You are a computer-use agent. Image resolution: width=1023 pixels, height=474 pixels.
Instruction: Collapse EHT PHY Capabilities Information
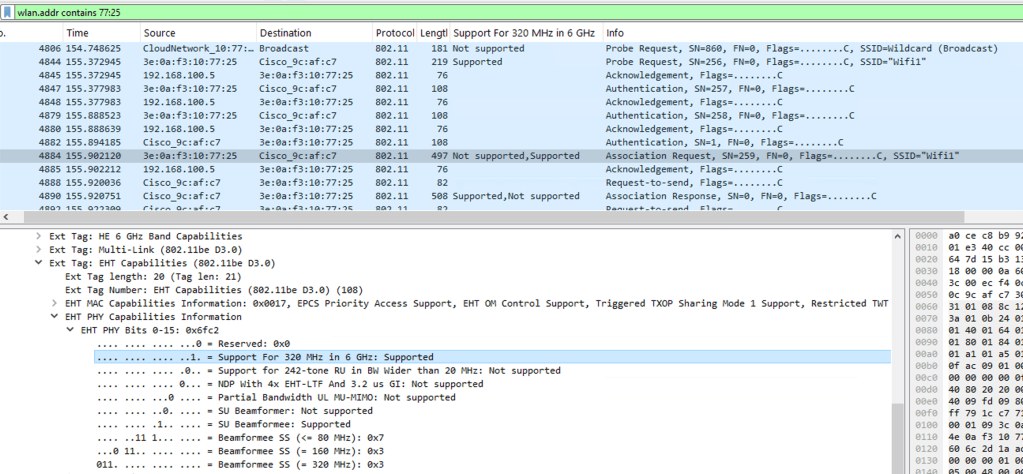55,317
